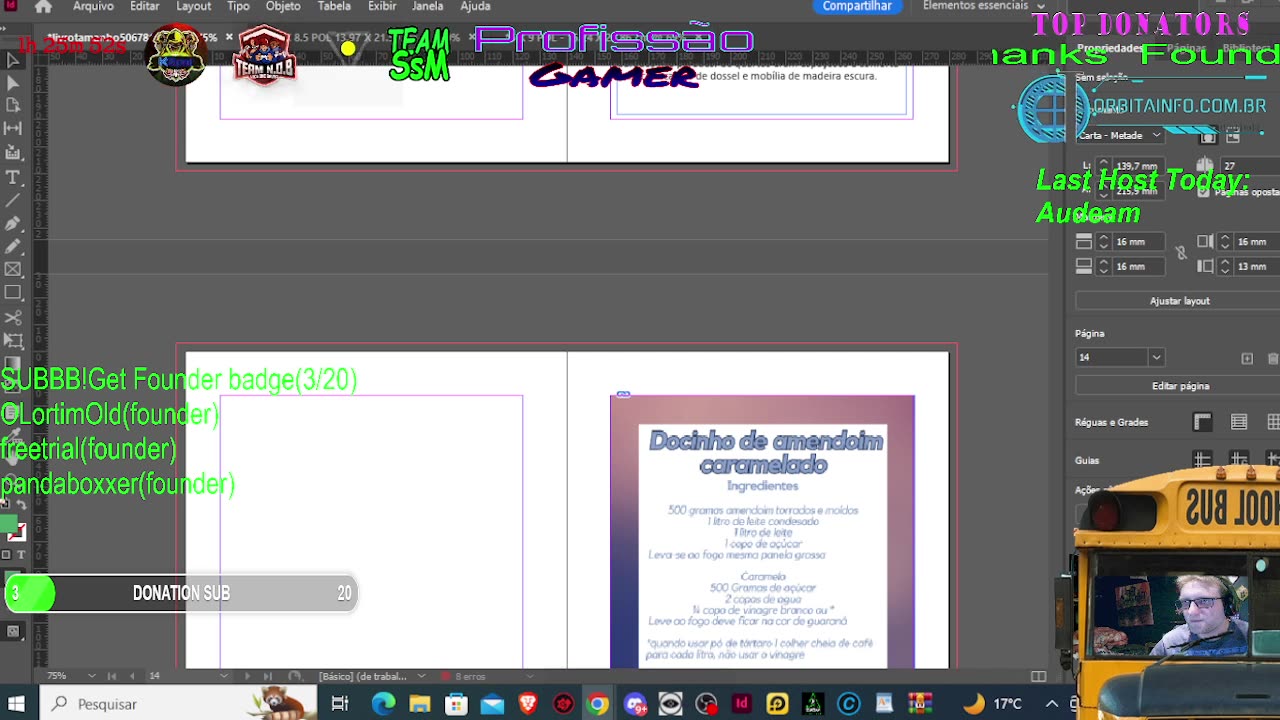Select the Rectangle Frame tool
This screenshot has width=1280, height=720.
(13, 269)
